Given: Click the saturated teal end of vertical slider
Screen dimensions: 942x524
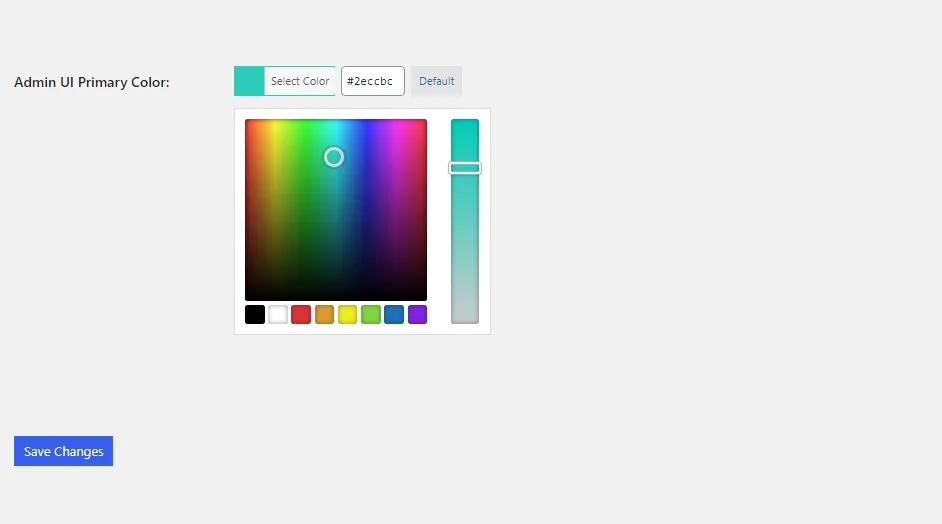Looking at the screenshot, I should (465, 125).
